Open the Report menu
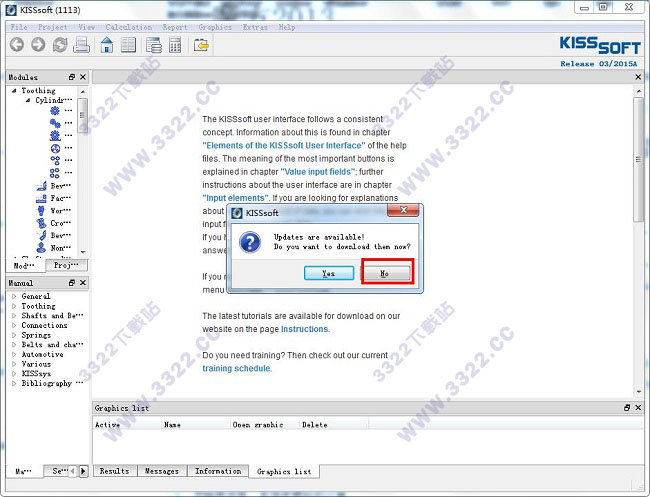This screenshot has width=650, height=497. click(x=175, y=27)
